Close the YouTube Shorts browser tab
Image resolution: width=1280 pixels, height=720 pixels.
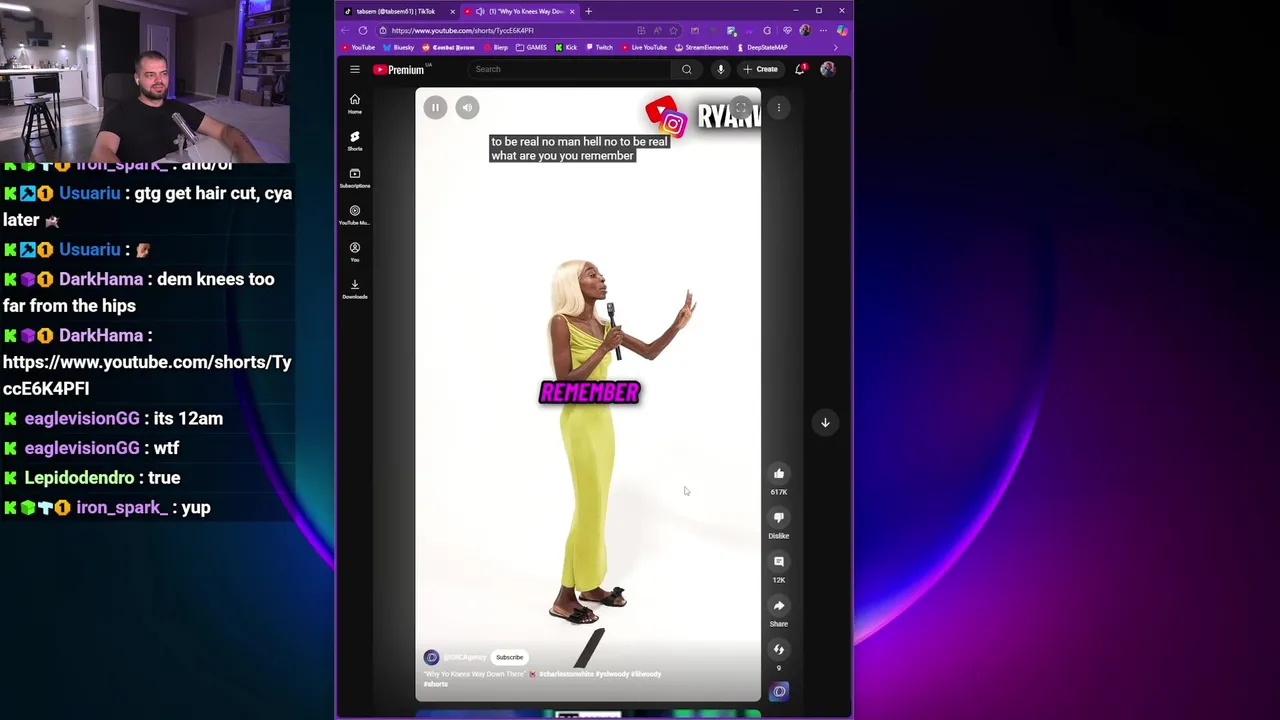(572, 11)
